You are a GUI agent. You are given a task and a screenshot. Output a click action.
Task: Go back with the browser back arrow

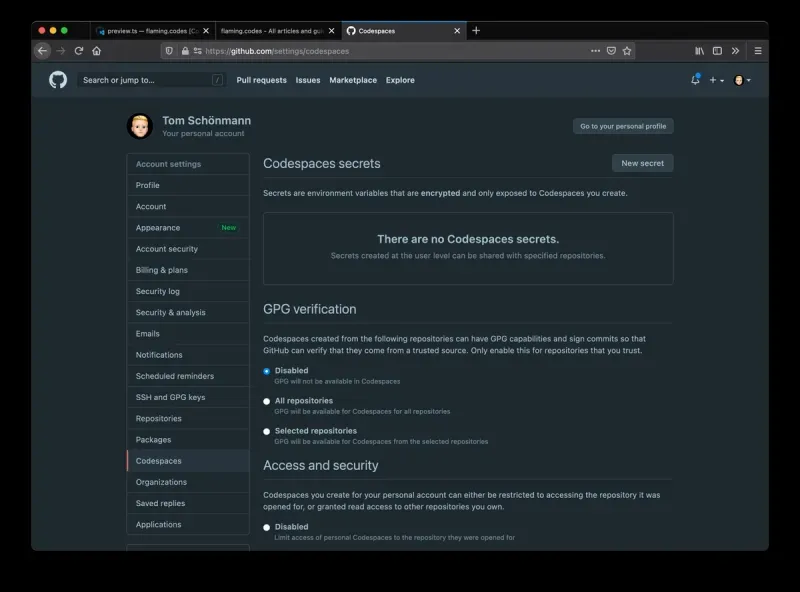pos(42,51)
